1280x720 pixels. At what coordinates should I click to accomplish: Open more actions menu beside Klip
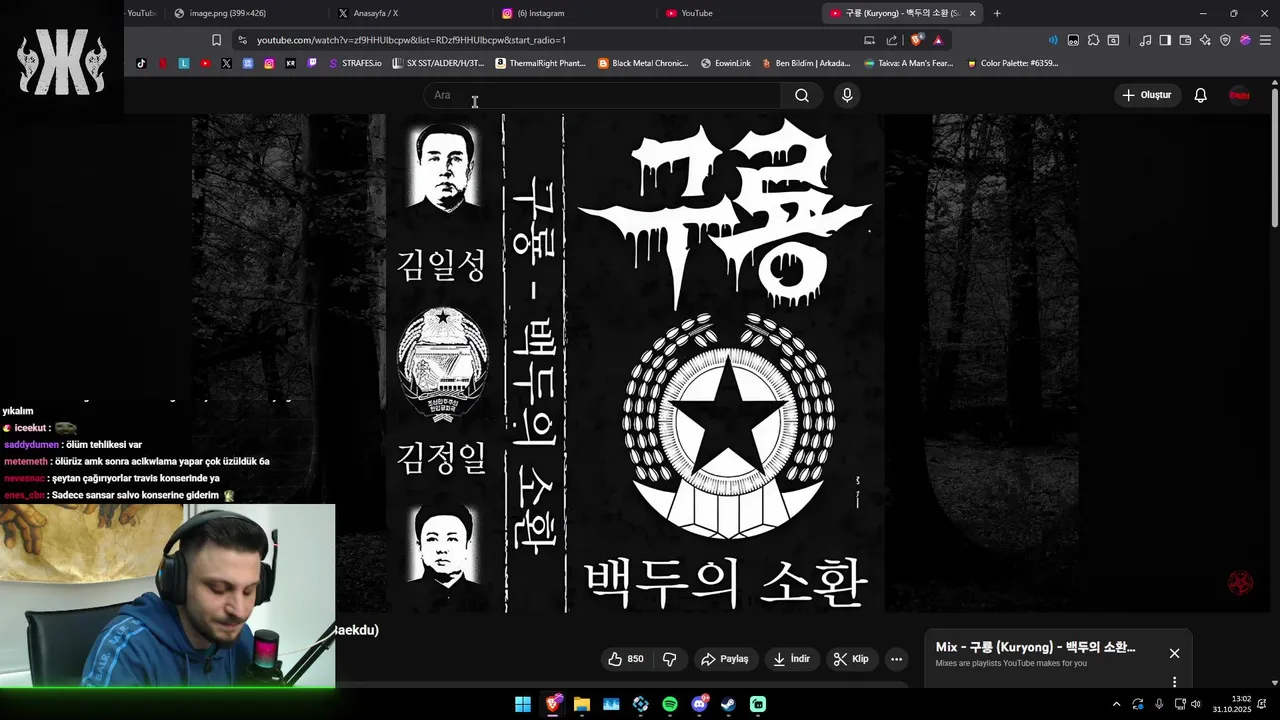pyautogui.click(x=896, y=659)
